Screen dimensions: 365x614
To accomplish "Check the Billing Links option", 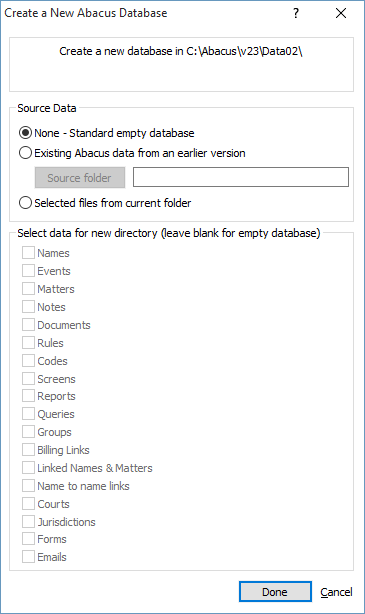I will 28,450.
